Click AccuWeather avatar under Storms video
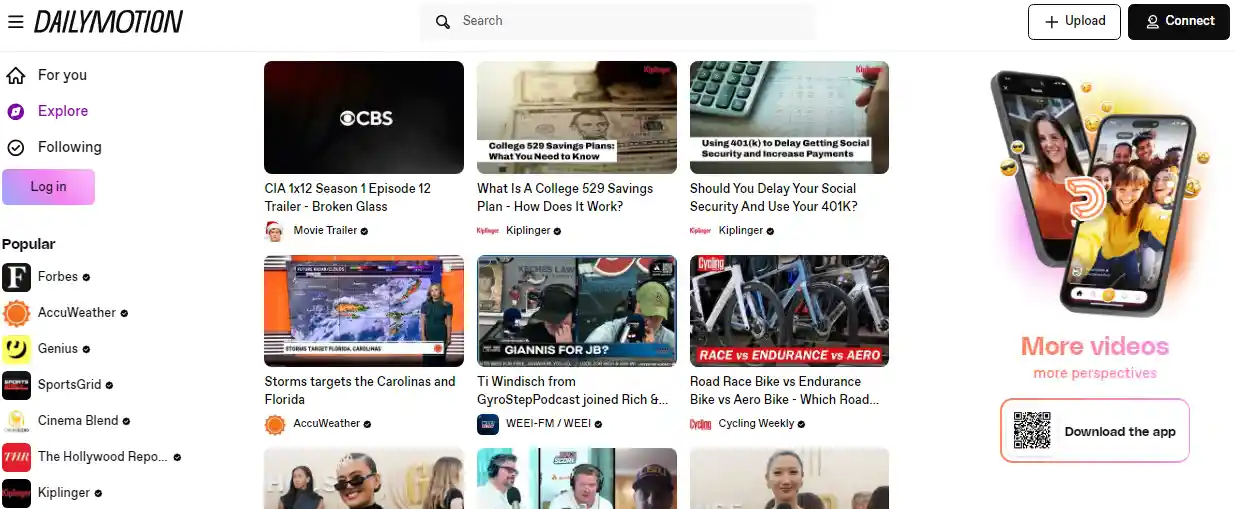The width and height of the screenshot is (1235, 509). 275,424
